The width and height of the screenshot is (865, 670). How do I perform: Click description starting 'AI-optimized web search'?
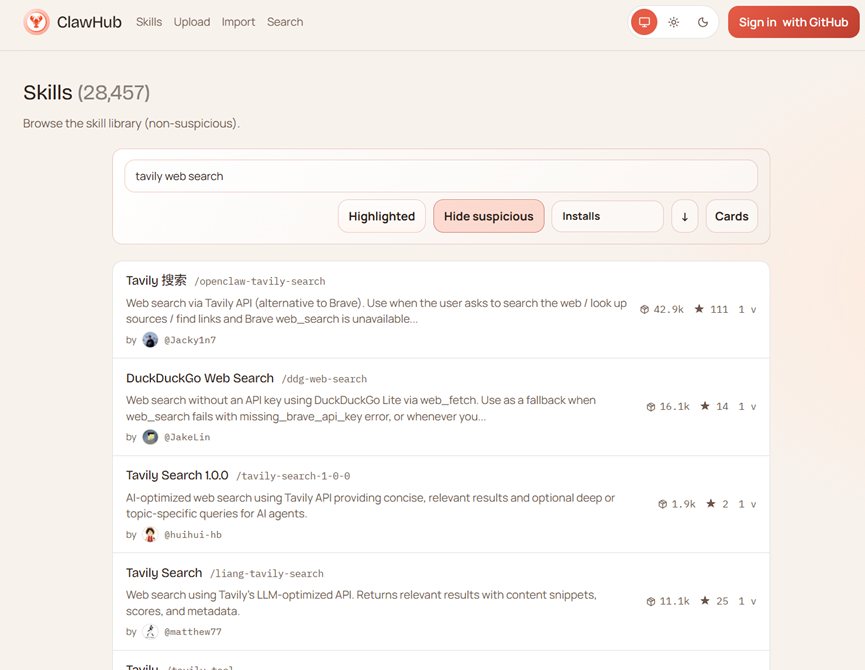370,506
